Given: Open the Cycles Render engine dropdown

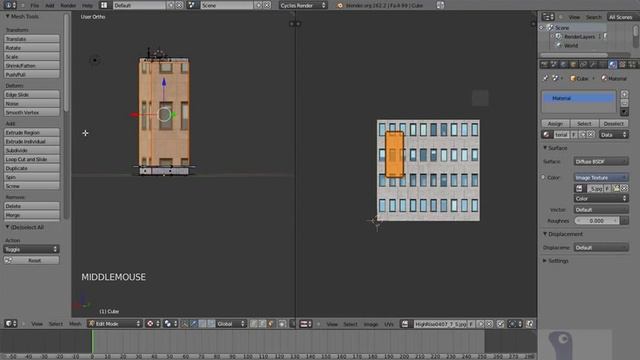Looking at the screenshot, I should click(303, 5).
